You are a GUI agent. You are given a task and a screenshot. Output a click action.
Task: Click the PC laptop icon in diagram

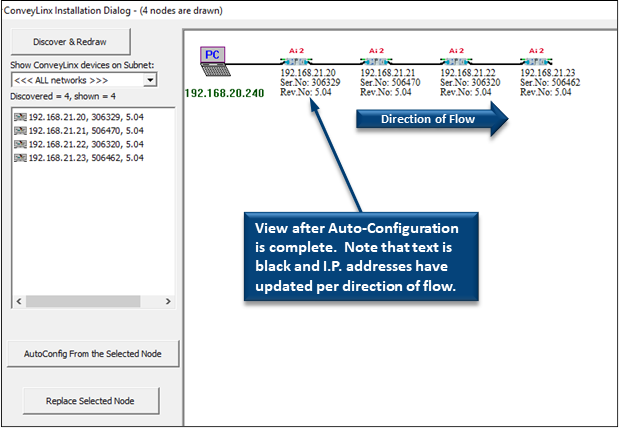coord(214,61)
